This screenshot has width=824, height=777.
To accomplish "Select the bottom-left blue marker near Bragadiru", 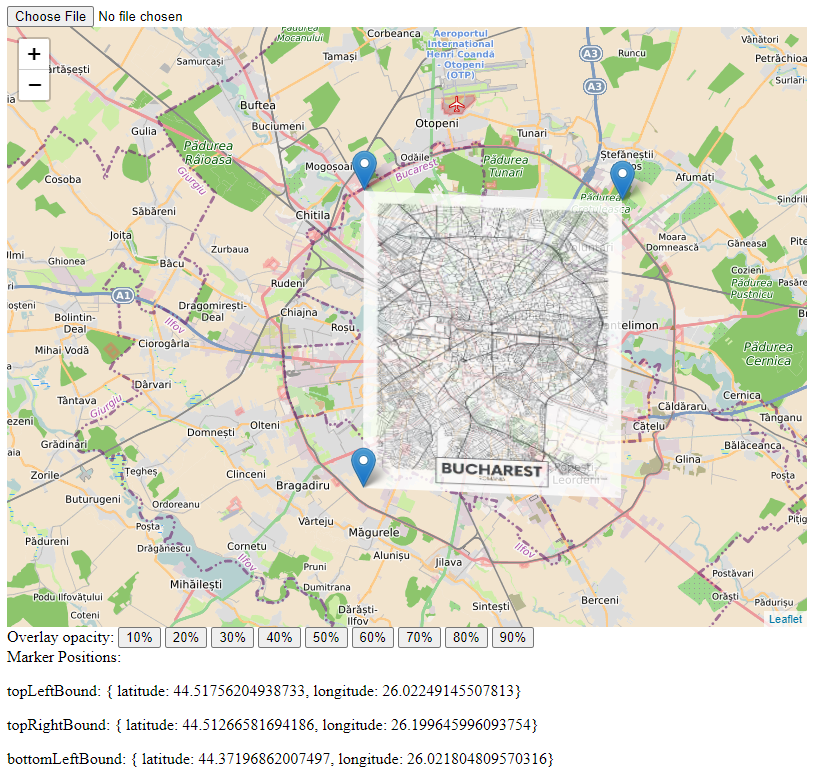I will pyautogui.click(x=365, y=466).
